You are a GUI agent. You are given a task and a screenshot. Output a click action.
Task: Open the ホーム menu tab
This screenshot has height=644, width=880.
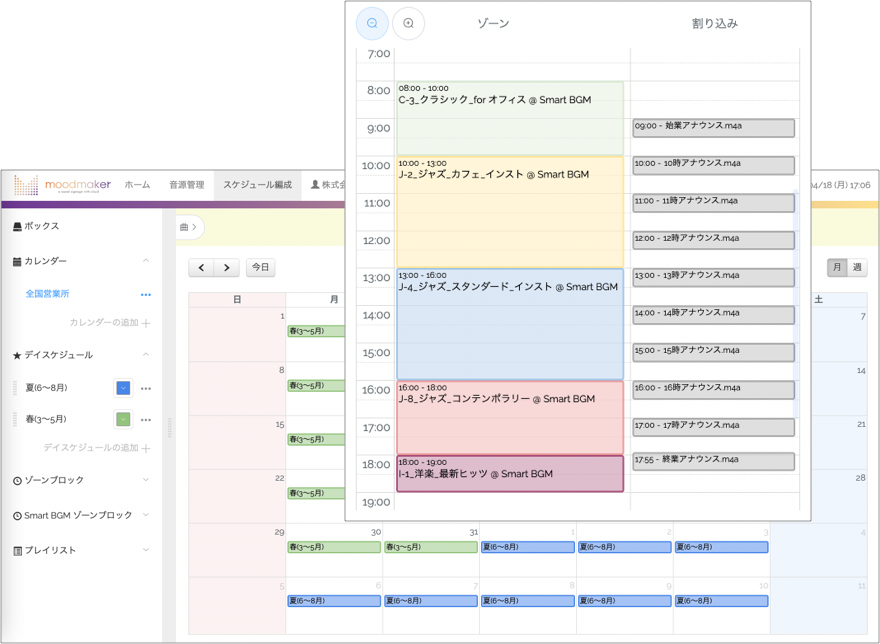point(137,185)
